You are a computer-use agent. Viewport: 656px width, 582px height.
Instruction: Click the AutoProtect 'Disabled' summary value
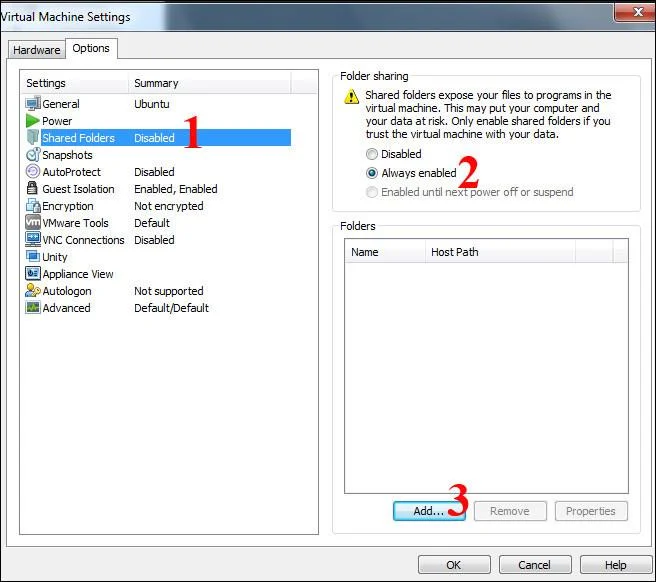point(154,172)
